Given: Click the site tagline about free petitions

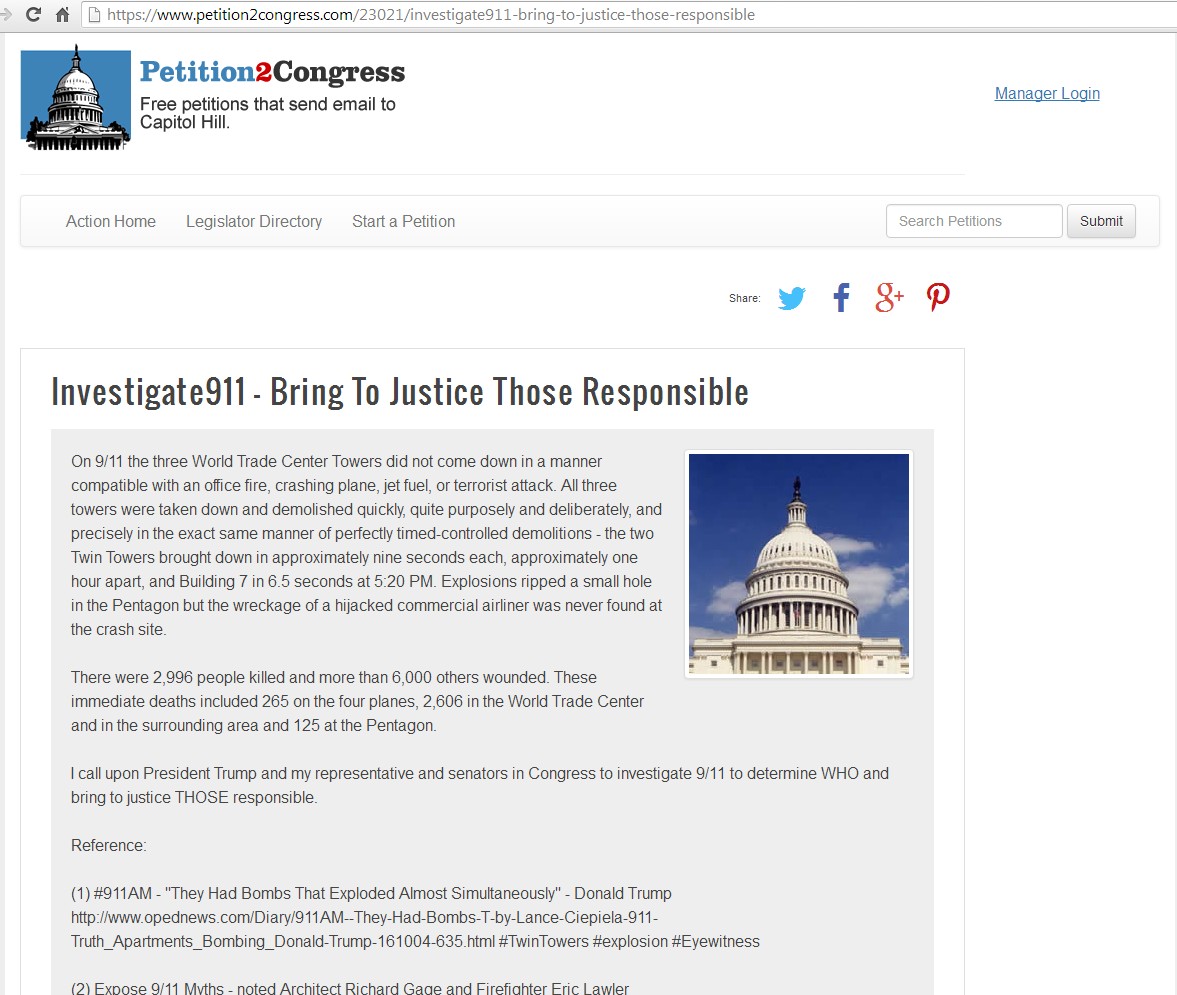Looking at the screenshot, I should tap(268, 113).
